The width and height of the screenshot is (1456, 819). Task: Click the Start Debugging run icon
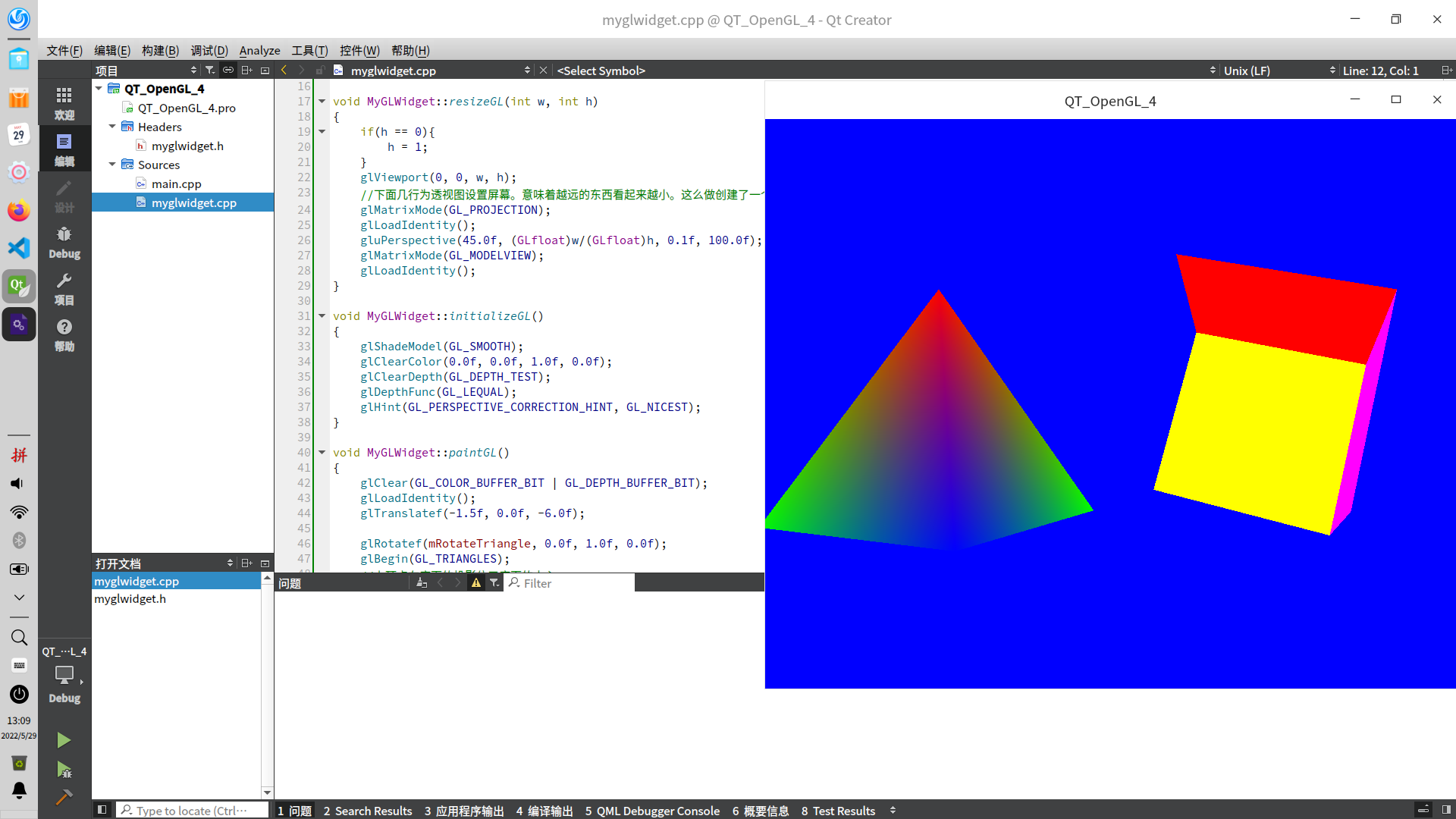point(64,770)
